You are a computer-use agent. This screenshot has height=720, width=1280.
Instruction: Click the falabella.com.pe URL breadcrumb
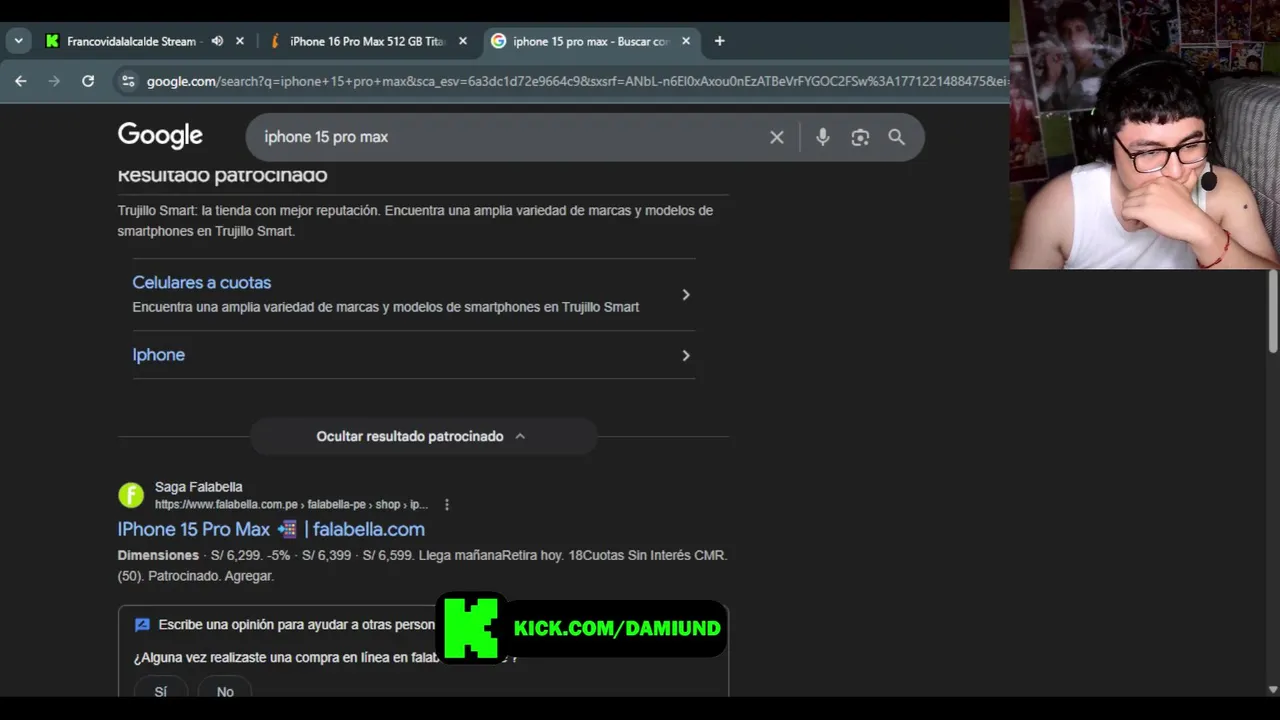291,505
